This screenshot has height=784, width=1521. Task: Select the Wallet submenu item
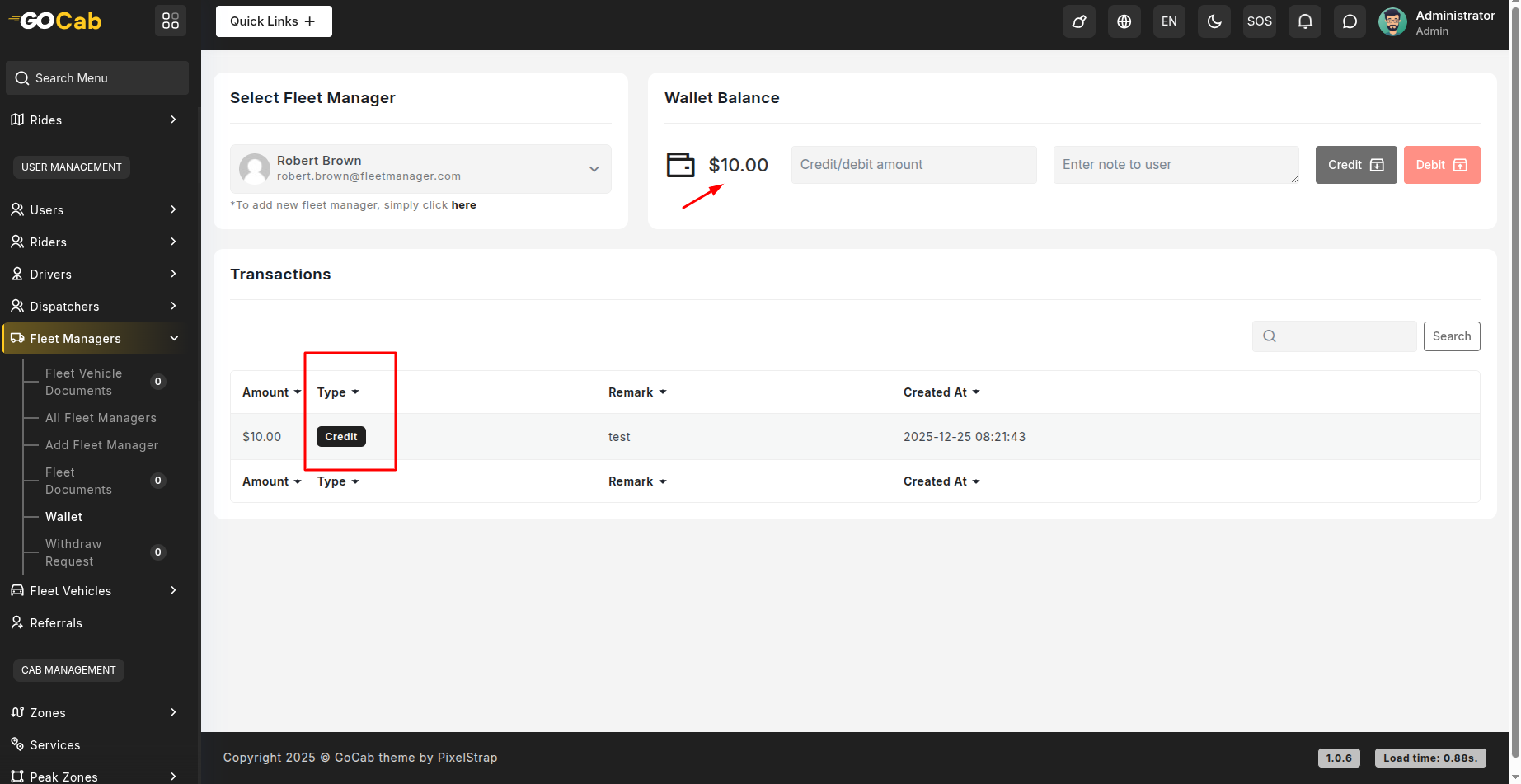pyautogui.click(x=63, y=517)
